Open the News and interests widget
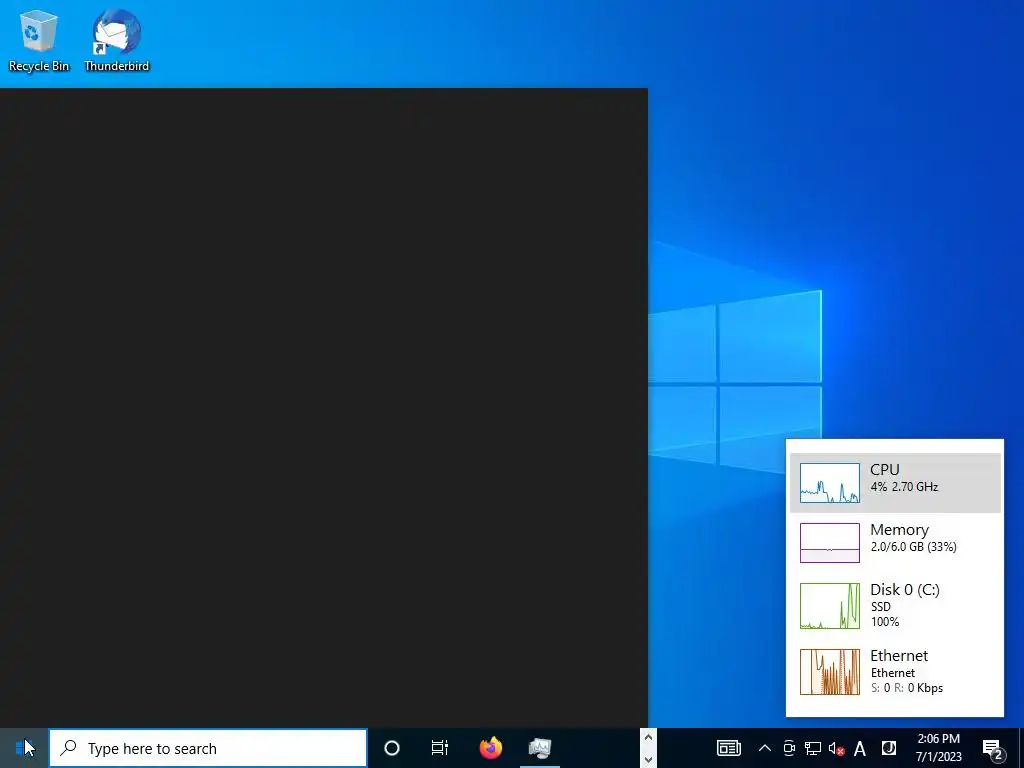The height and width of the screenshot is (768, 1024). [728, 748]
